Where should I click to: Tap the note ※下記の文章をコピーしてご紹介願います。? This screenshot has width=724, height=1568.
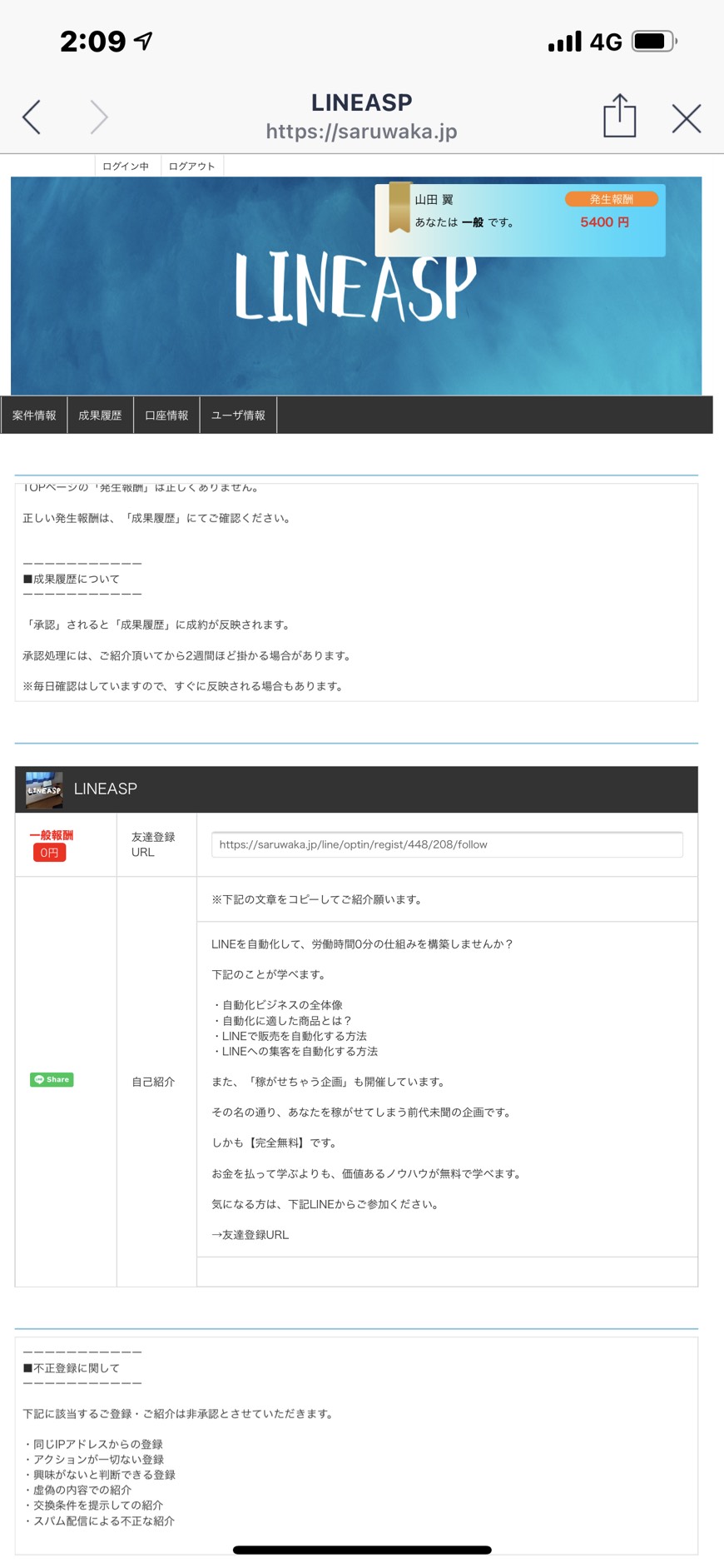pyautogui.click(x=316, y=899)
